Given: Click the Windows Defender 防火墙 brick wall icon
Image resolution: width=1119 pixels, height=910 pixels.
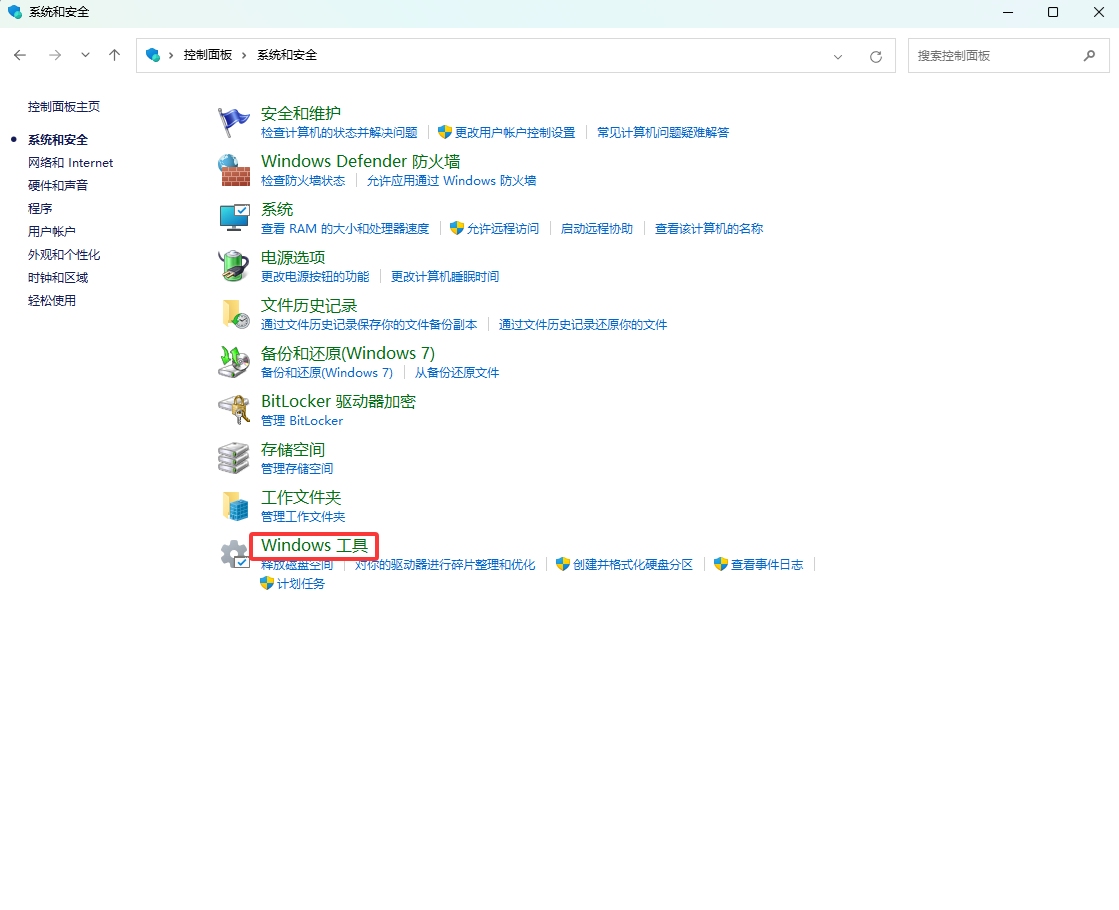Looking at the screenshot, I should pyautogui.click(x=233, y=171).
